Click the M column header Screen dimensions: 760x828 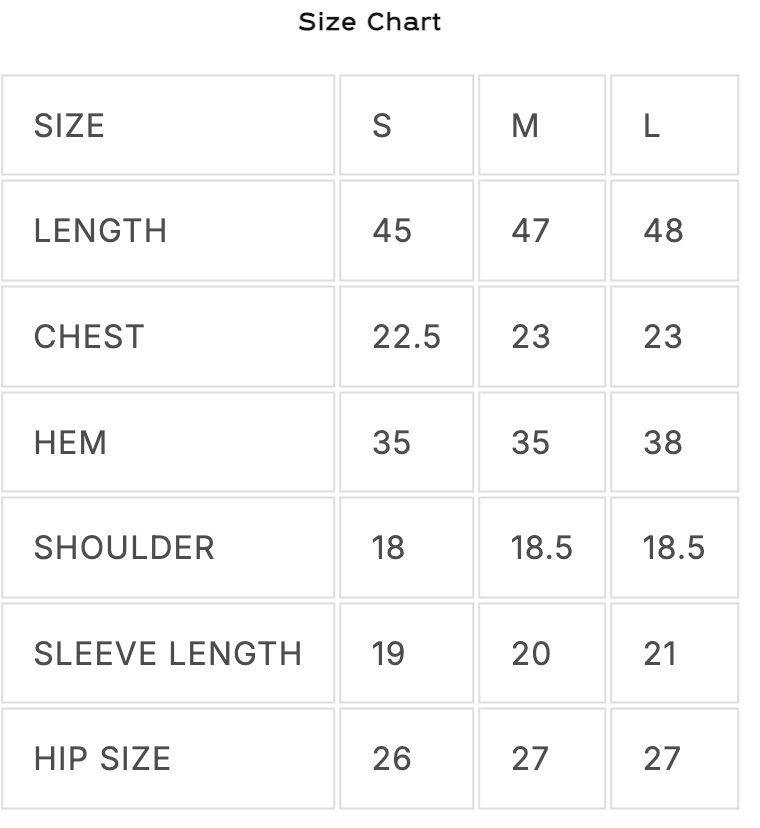coord(525,126)
